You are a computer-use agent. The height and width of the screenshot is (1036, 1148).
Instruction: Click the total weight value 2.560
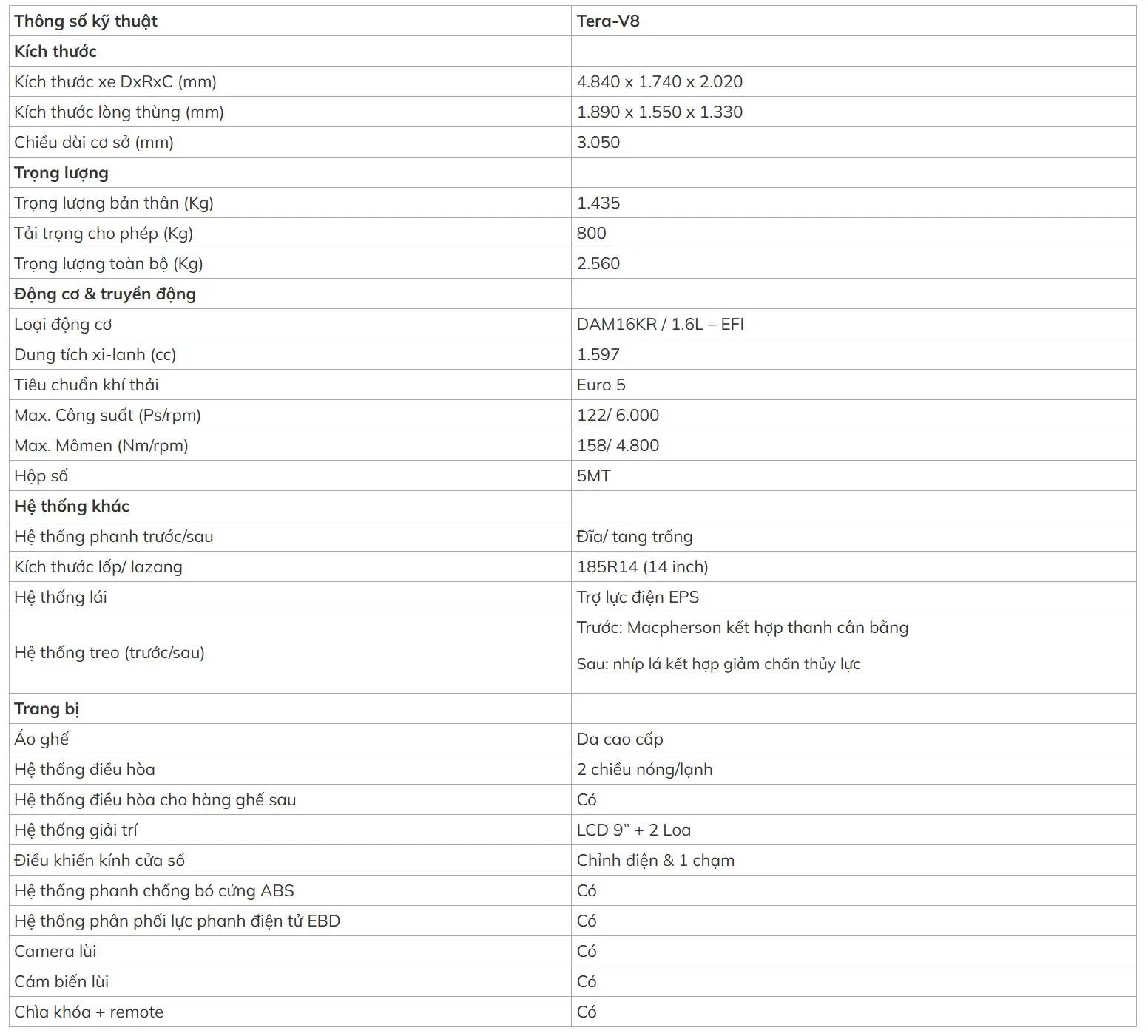(x=598, y=264)
